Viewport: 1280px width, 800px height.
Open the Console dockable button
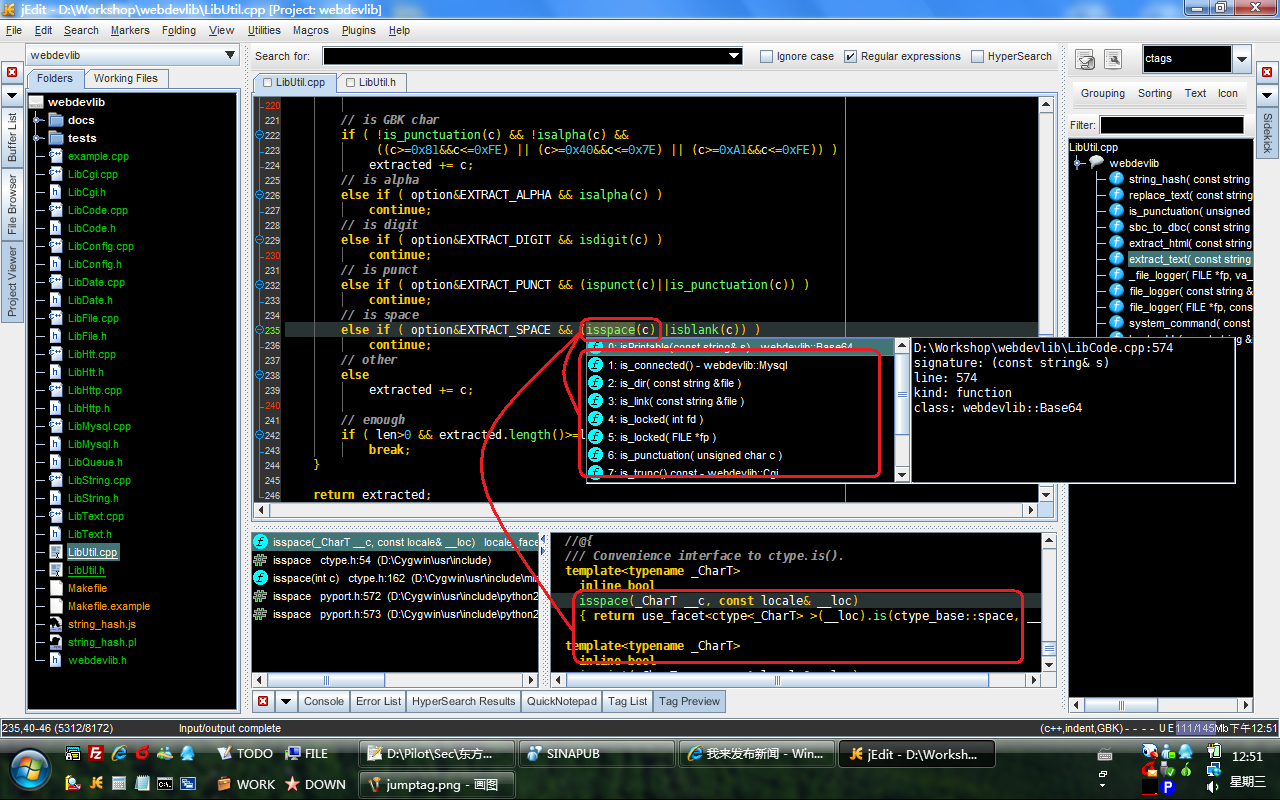(x=324, y=701)
